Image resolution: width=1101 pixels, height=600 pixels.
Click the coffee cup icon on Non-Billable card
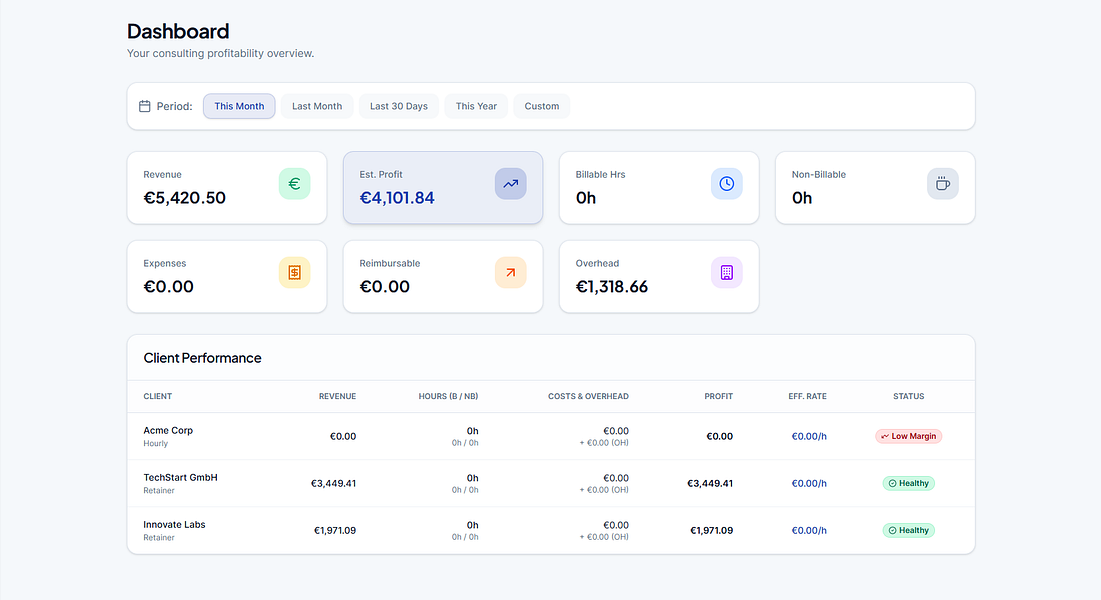tap(943, 183)
